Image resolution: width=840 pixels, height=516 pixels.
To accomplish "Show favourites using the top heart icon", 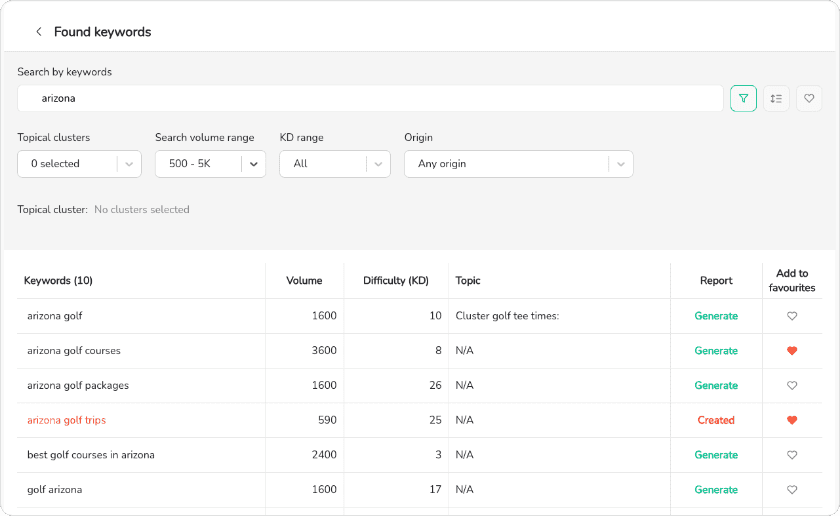I will pyautogui.click(x=809, y=98).
